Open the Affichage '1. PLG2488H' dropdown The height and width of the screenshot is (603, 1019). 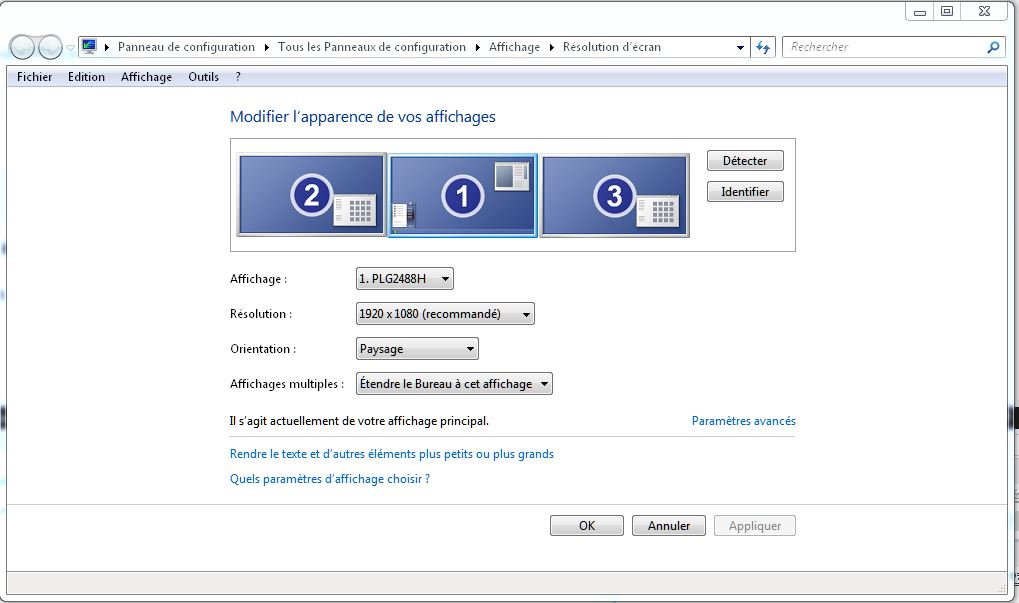point(405,279)
